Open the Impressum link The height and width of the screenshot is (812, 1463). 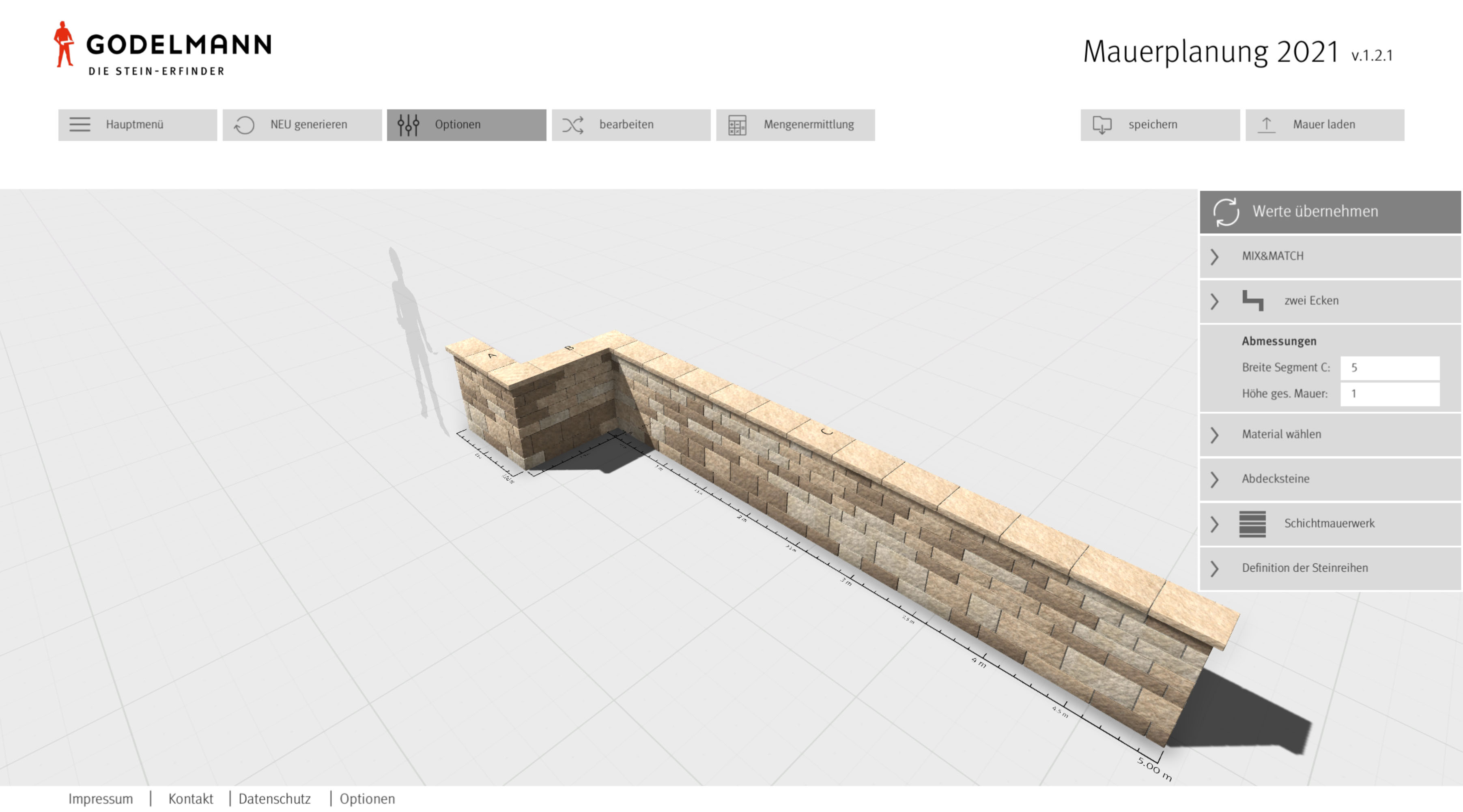(x=101, y=798)
